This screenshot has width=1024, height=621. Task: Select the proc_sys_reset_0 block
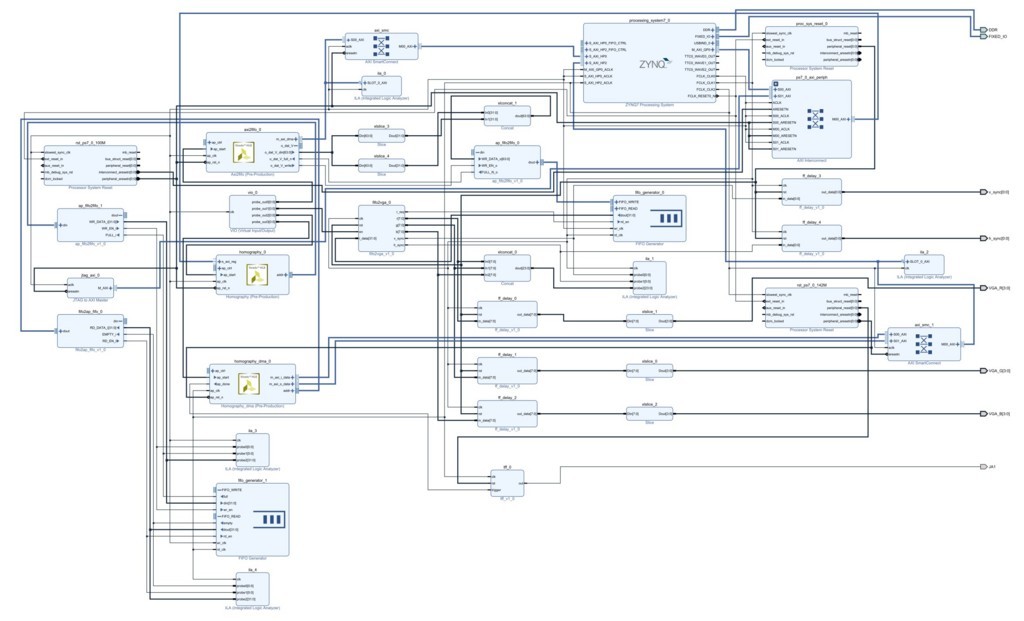[812, 46]
